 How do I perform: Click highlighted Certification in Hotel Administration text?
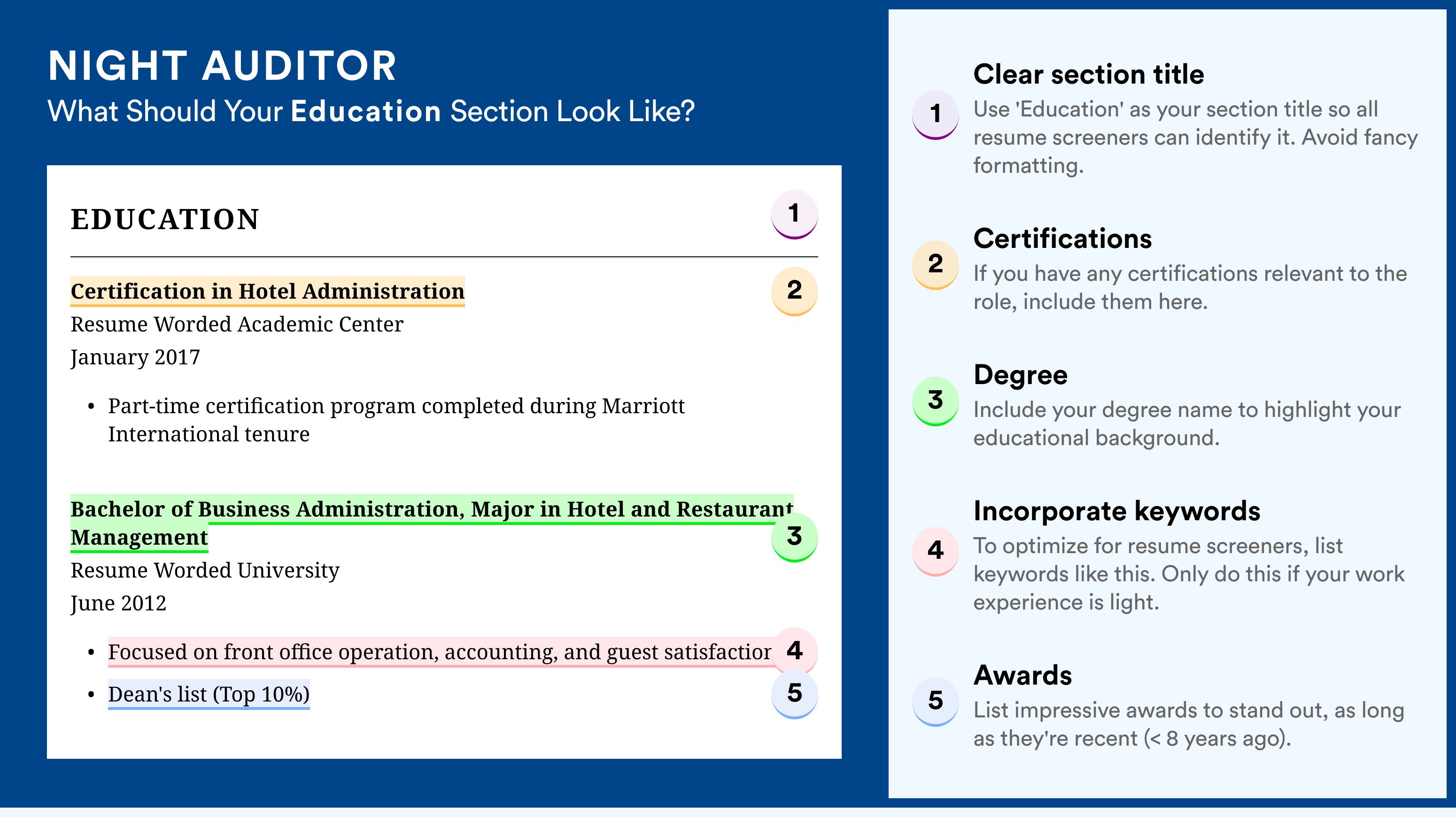pos(267,292)
